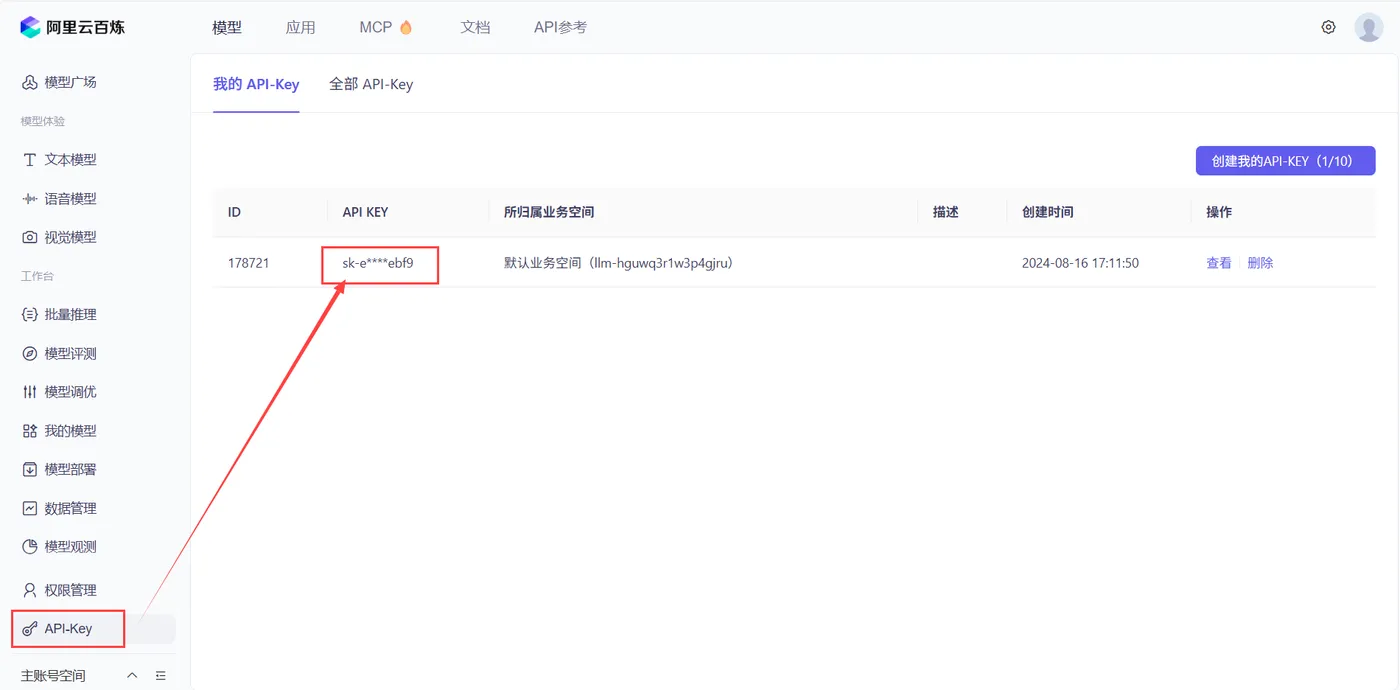
Task: Open 模型调优 sliders icon entry
Action: (x=30, y=392)
